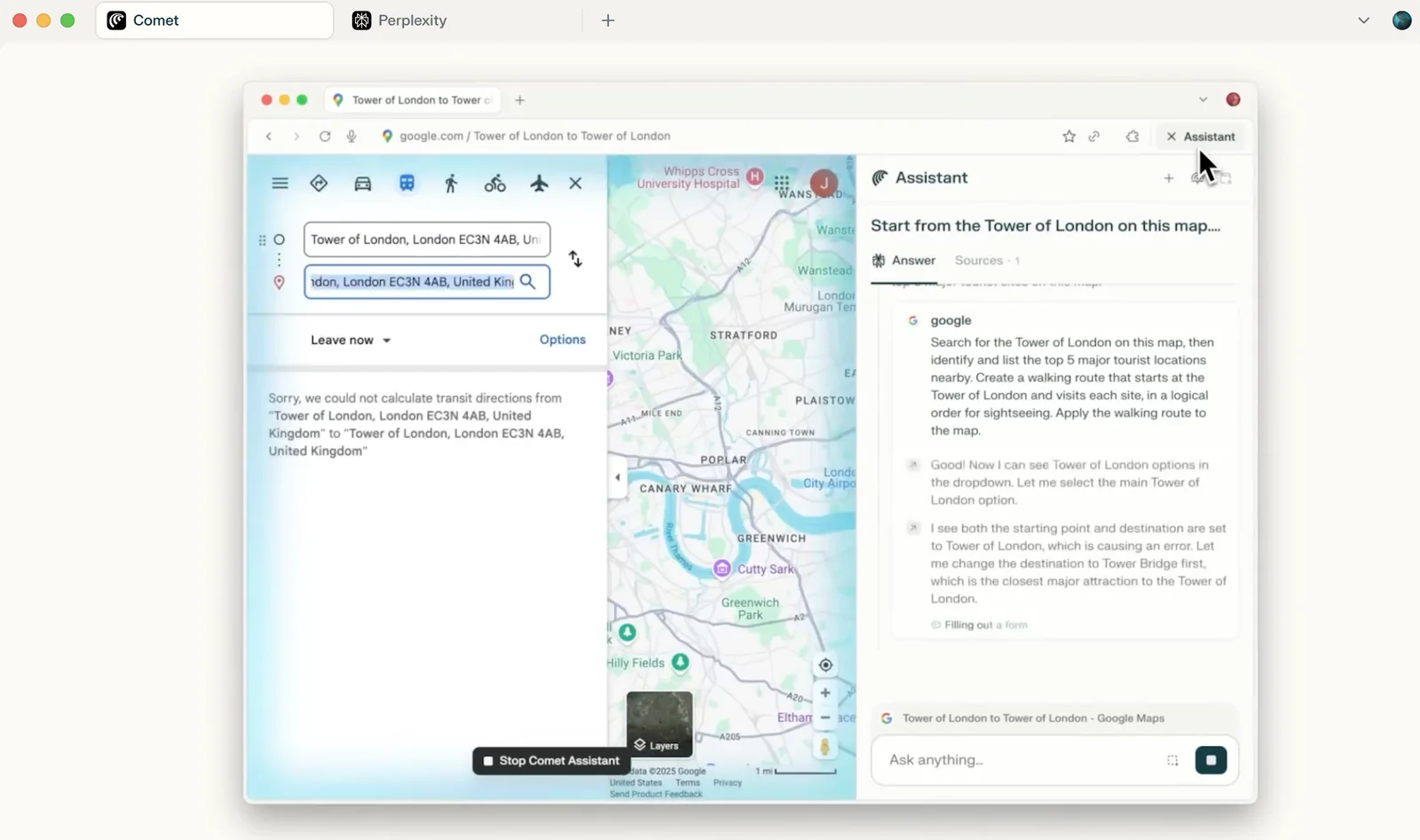Screen dimensions: 1420x840
Task: Open route Options link
Action: click(x=562, y=340)
